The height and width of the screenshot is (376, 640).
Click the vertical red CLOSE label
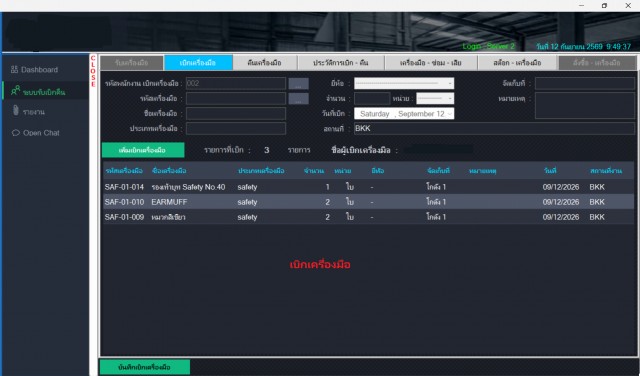(x=93, y=71)
